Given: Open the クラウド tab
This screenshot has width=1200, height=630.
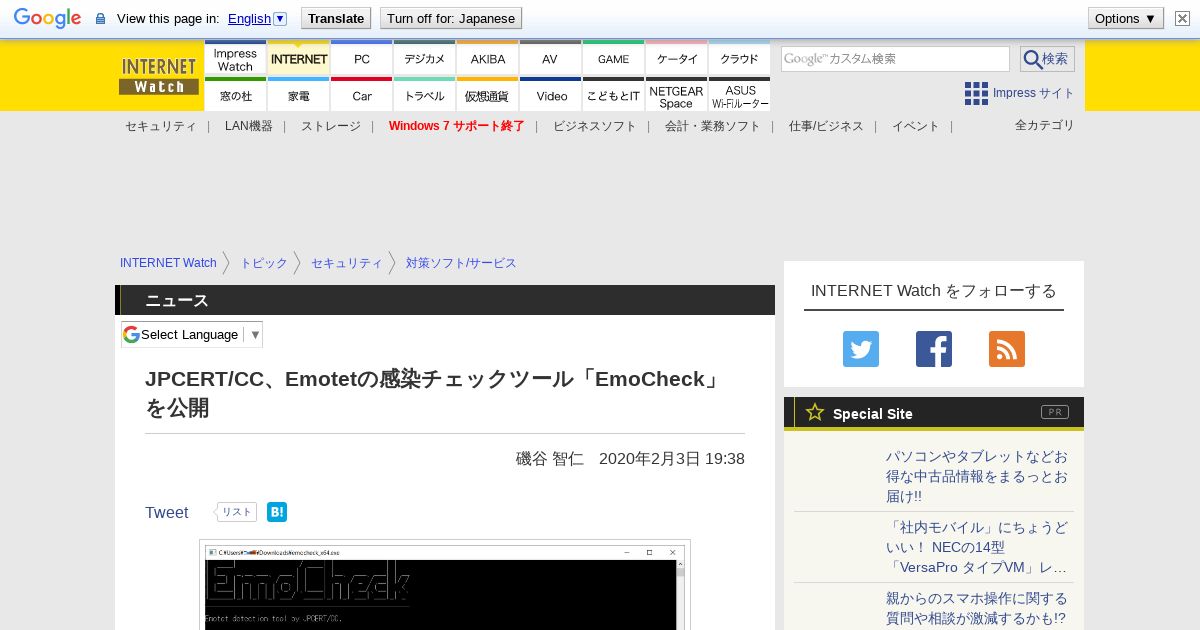Looking at the screenshot, I should pyautogui.click(x=740, y=60).
